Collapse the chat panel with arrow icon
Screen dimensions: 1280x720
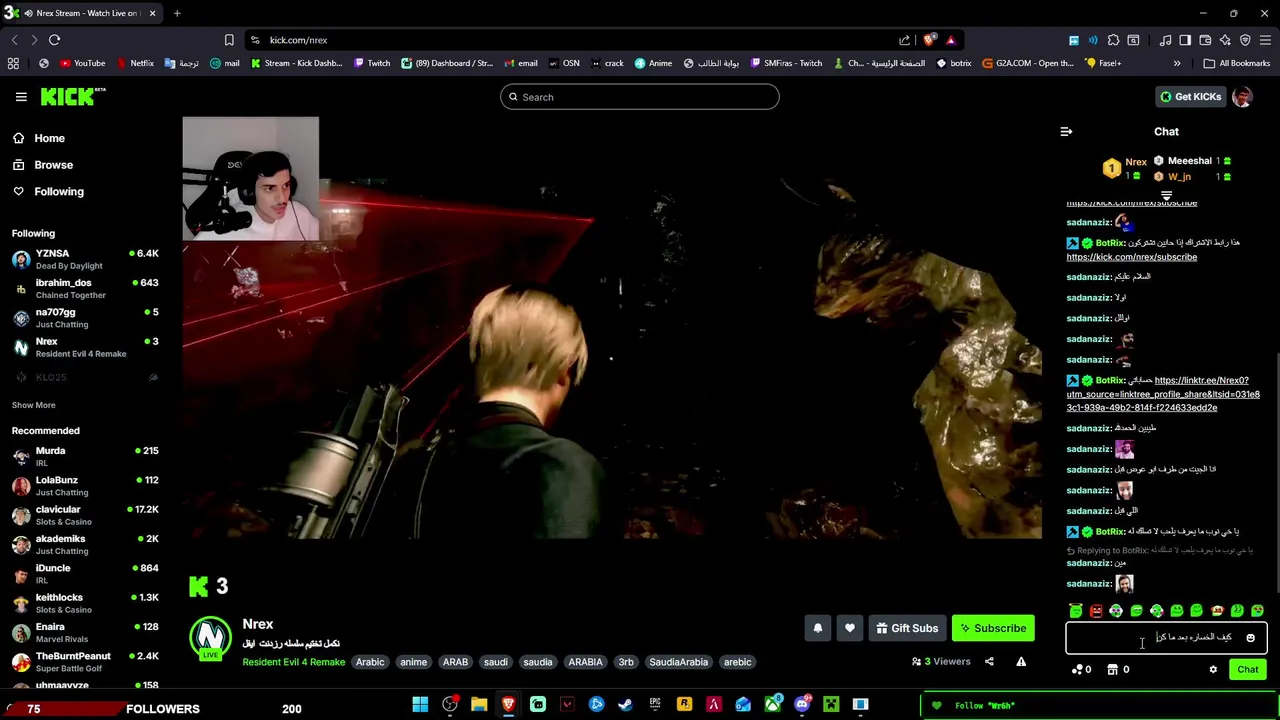(1066, 132)
